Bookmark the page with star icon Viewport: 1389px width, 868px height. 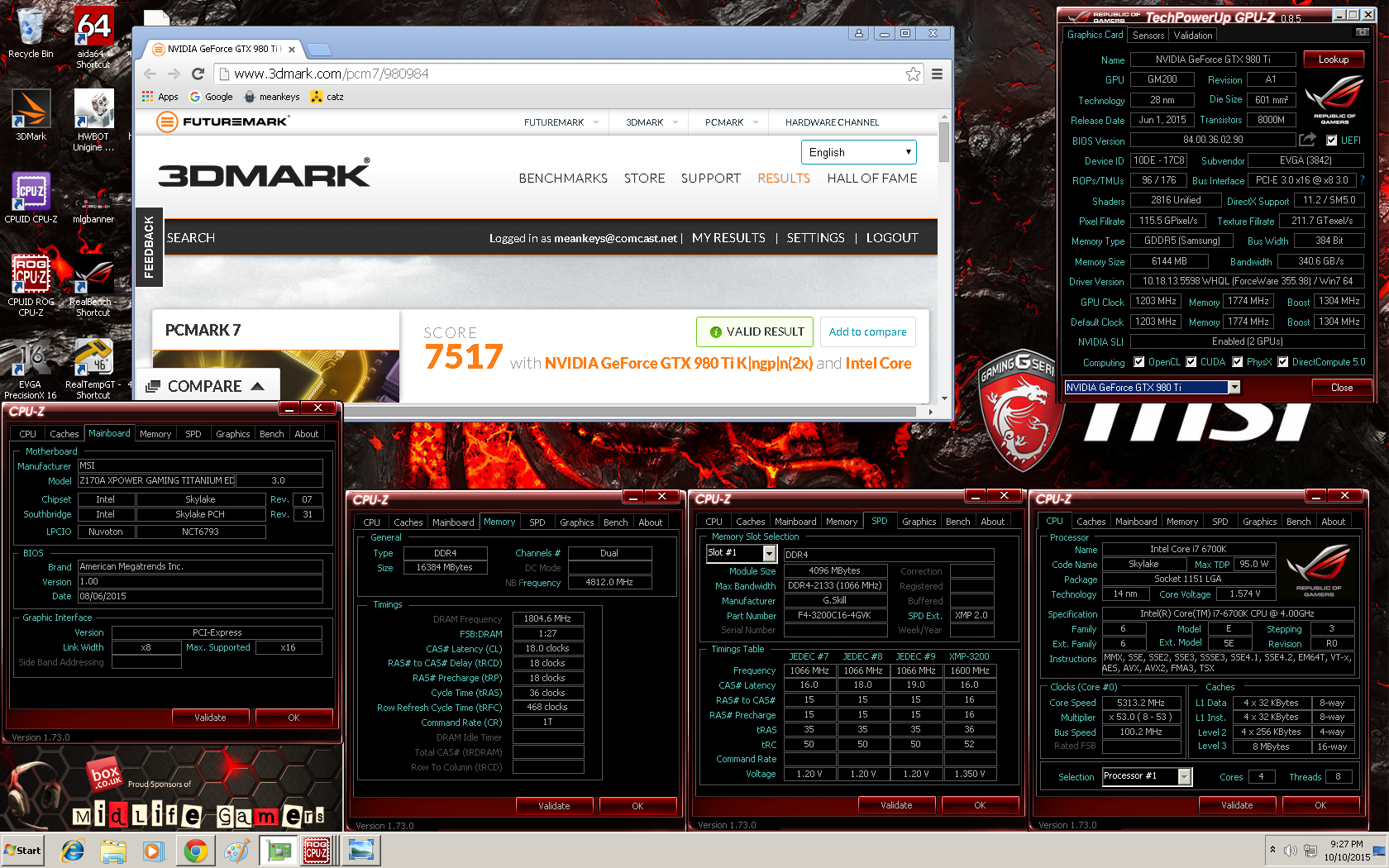(x=913, y=74)
